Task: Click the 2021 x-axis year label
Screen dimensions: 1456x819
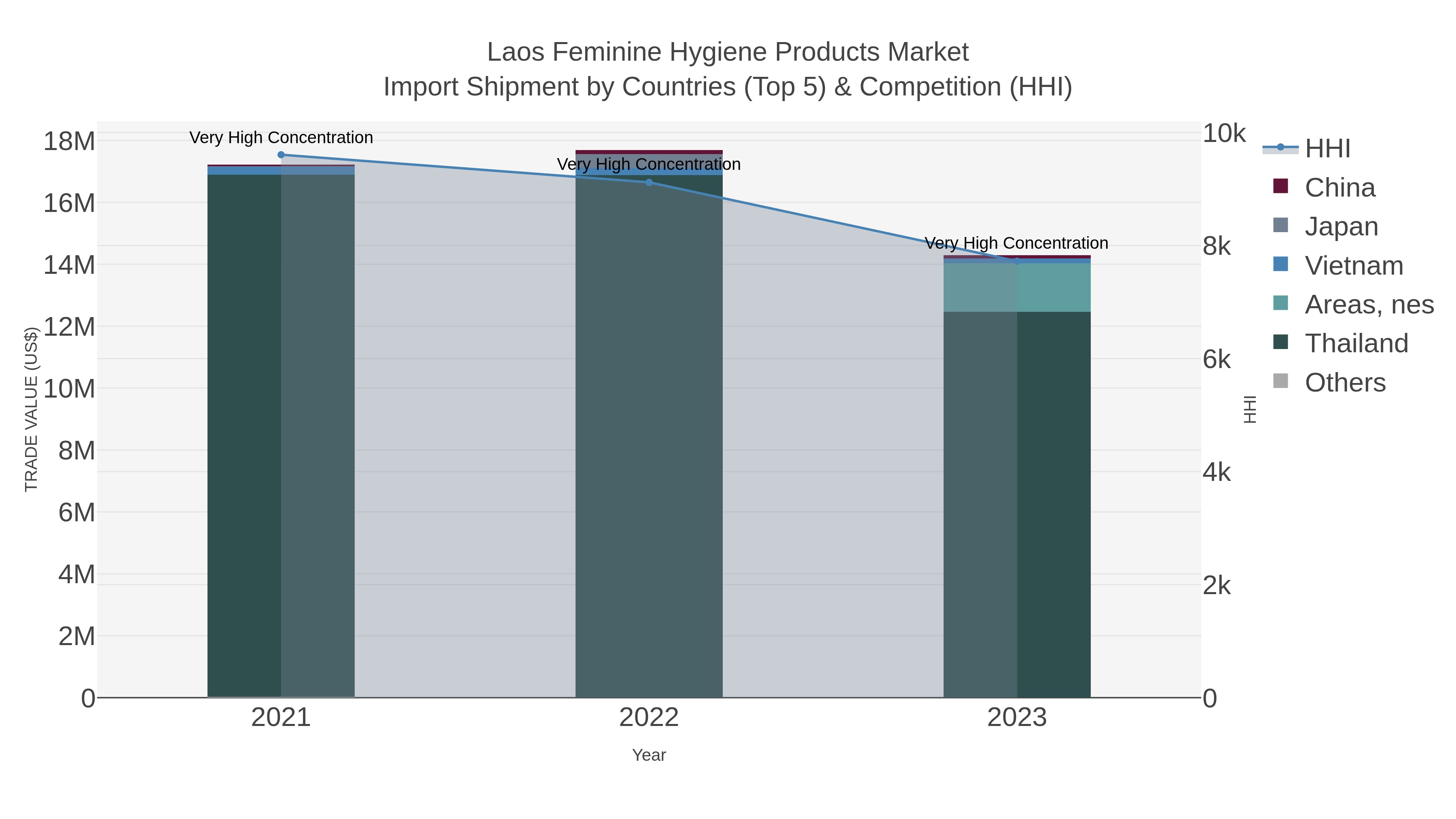Action: 281,718
